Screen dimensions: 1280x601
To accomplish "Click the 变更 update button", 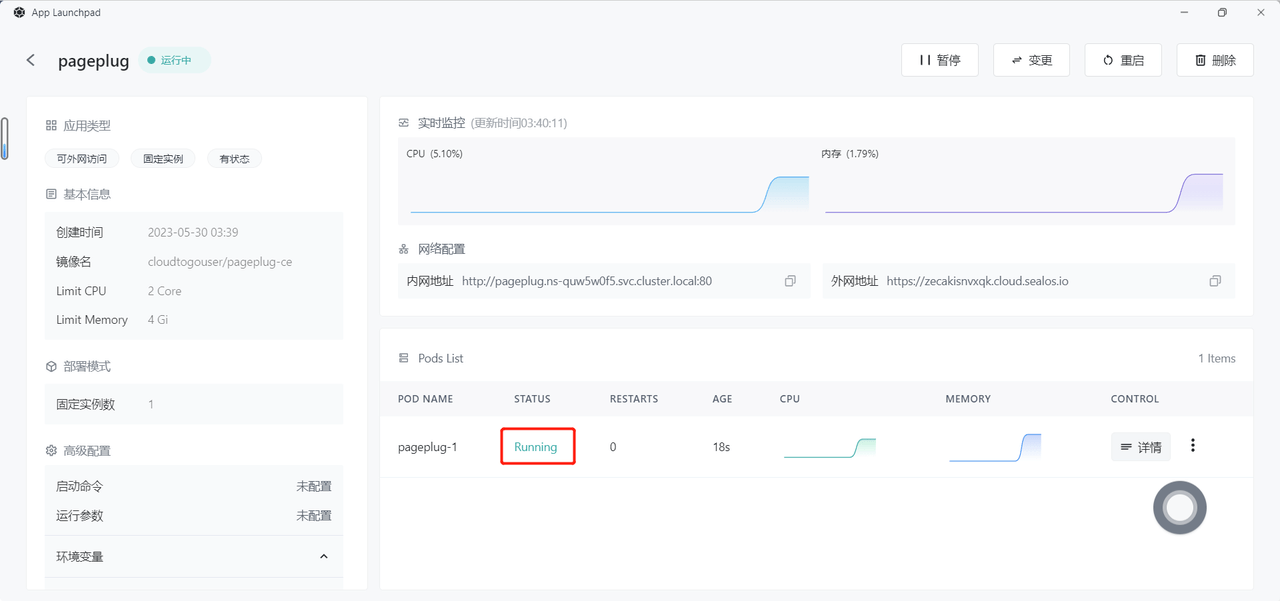I will [x=1031, y=60].
